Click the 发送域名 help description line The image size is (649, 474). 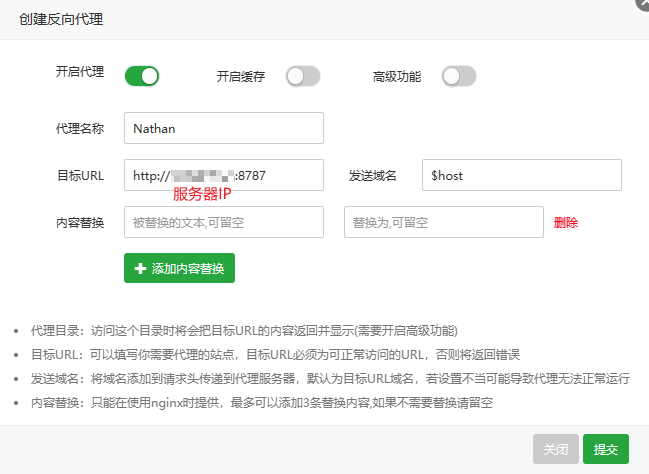tap(330, 378)
